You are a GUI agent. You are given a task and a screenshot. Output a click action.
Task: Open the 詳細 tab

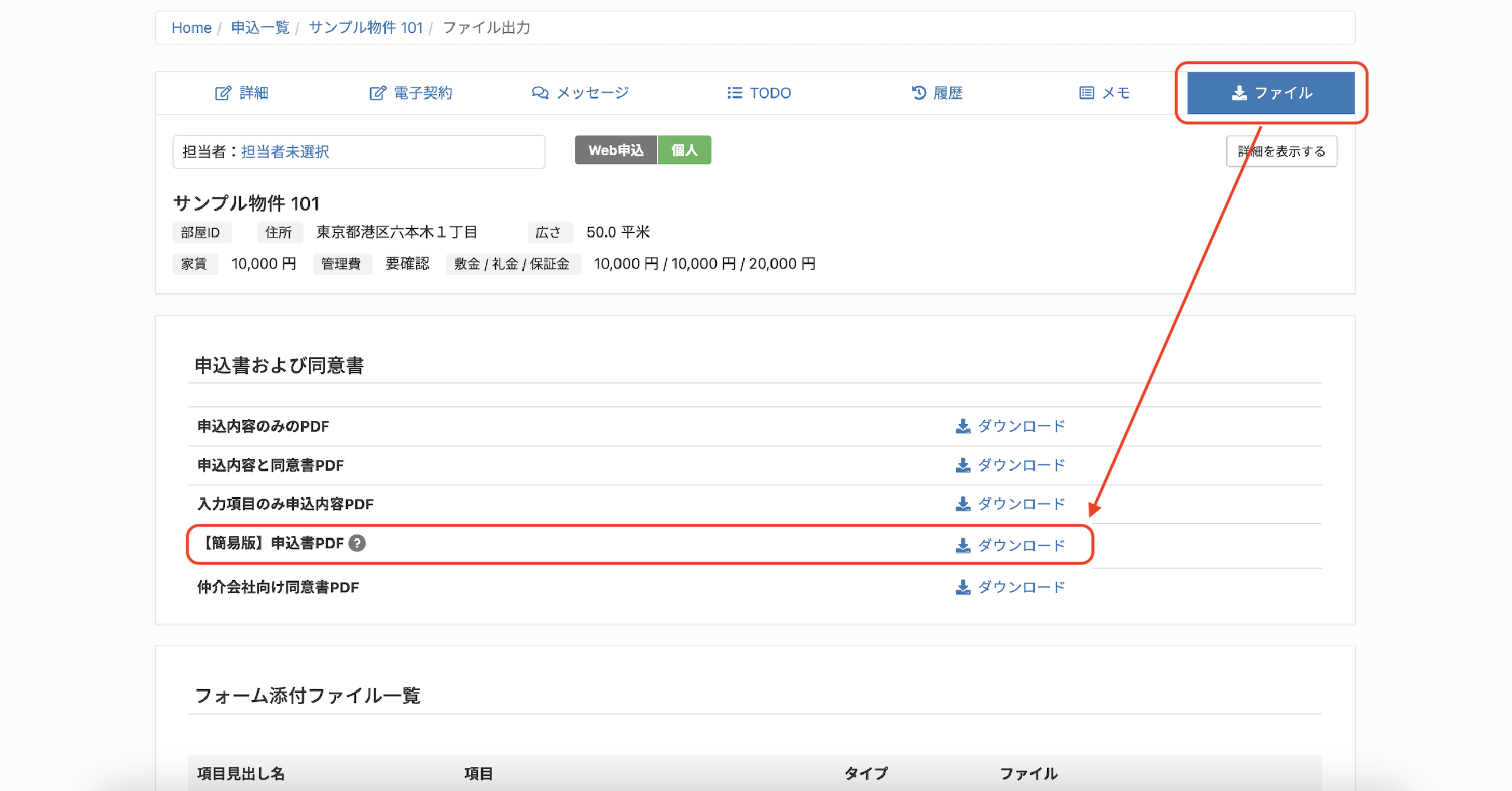pos(241,93)
